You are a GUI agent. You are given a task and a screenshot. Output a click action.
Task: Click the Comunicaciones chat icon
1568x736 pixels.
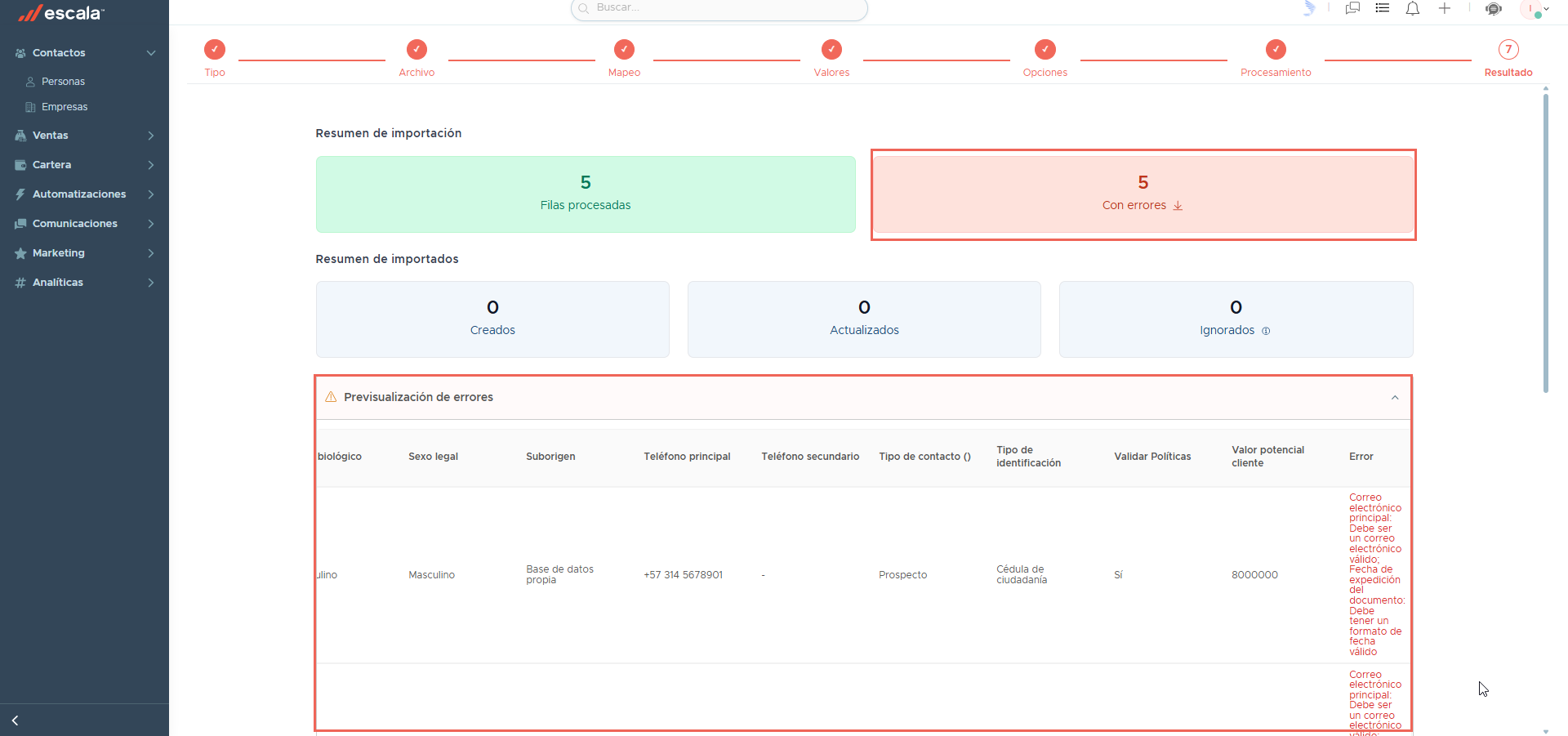pos(20,224)
